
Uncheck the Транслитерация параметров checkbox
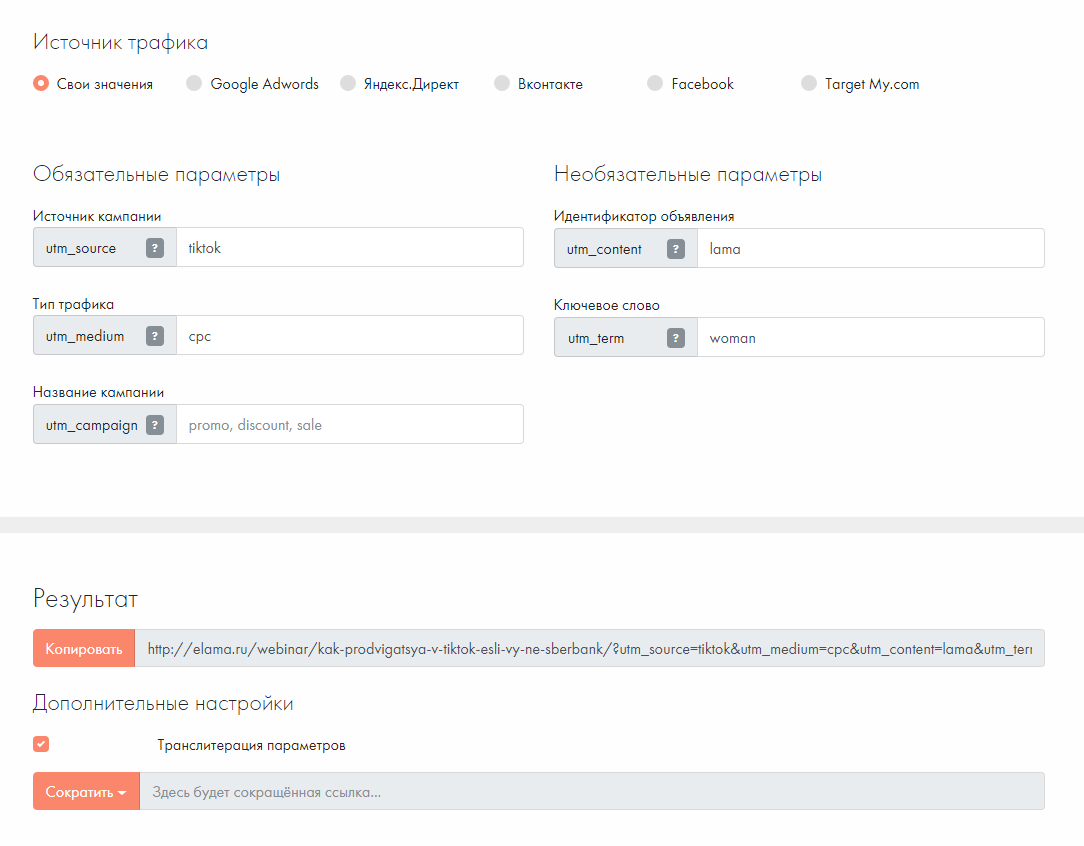coord(41,744)
